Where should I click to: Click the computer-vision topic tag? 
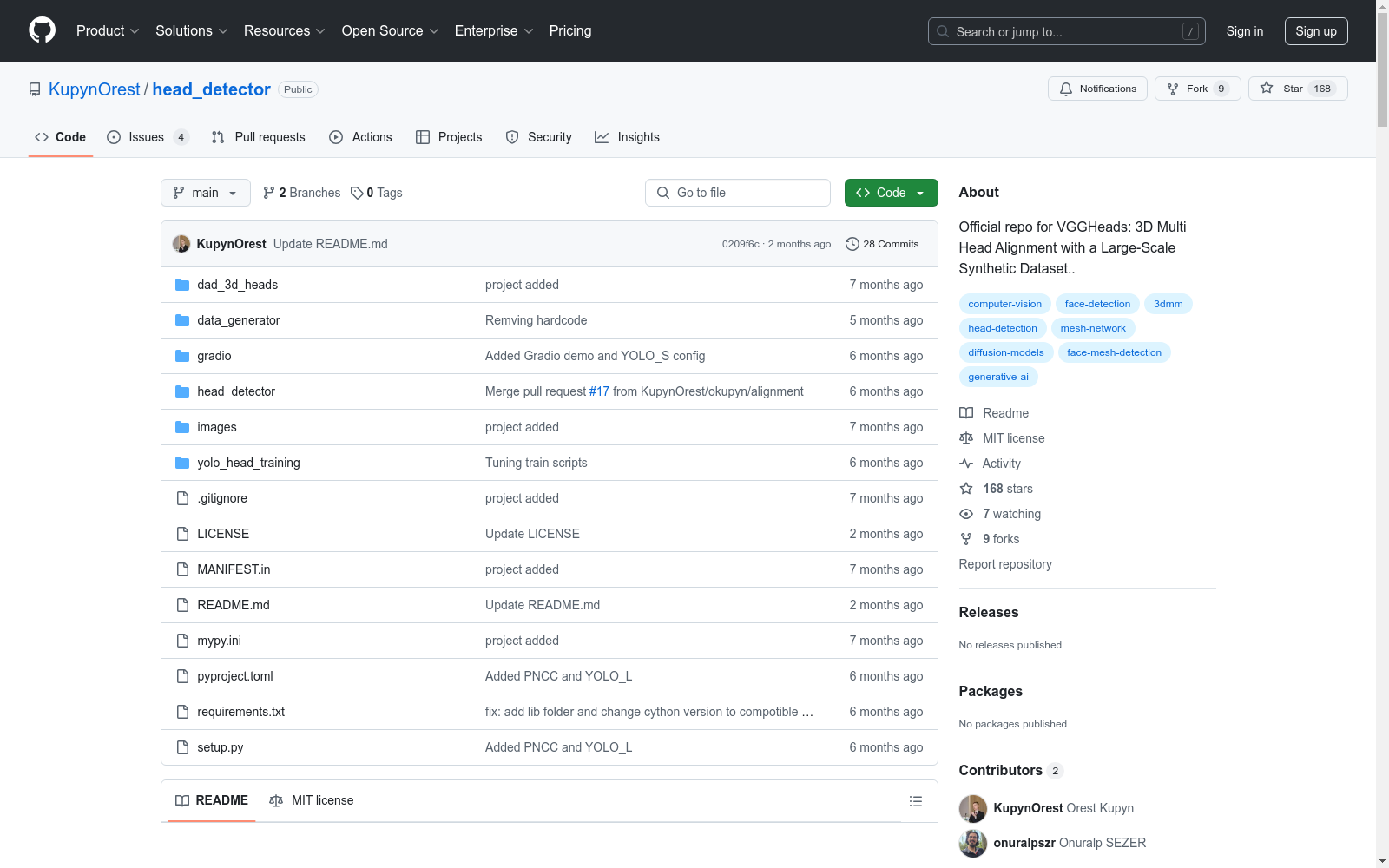point(1005,304)
